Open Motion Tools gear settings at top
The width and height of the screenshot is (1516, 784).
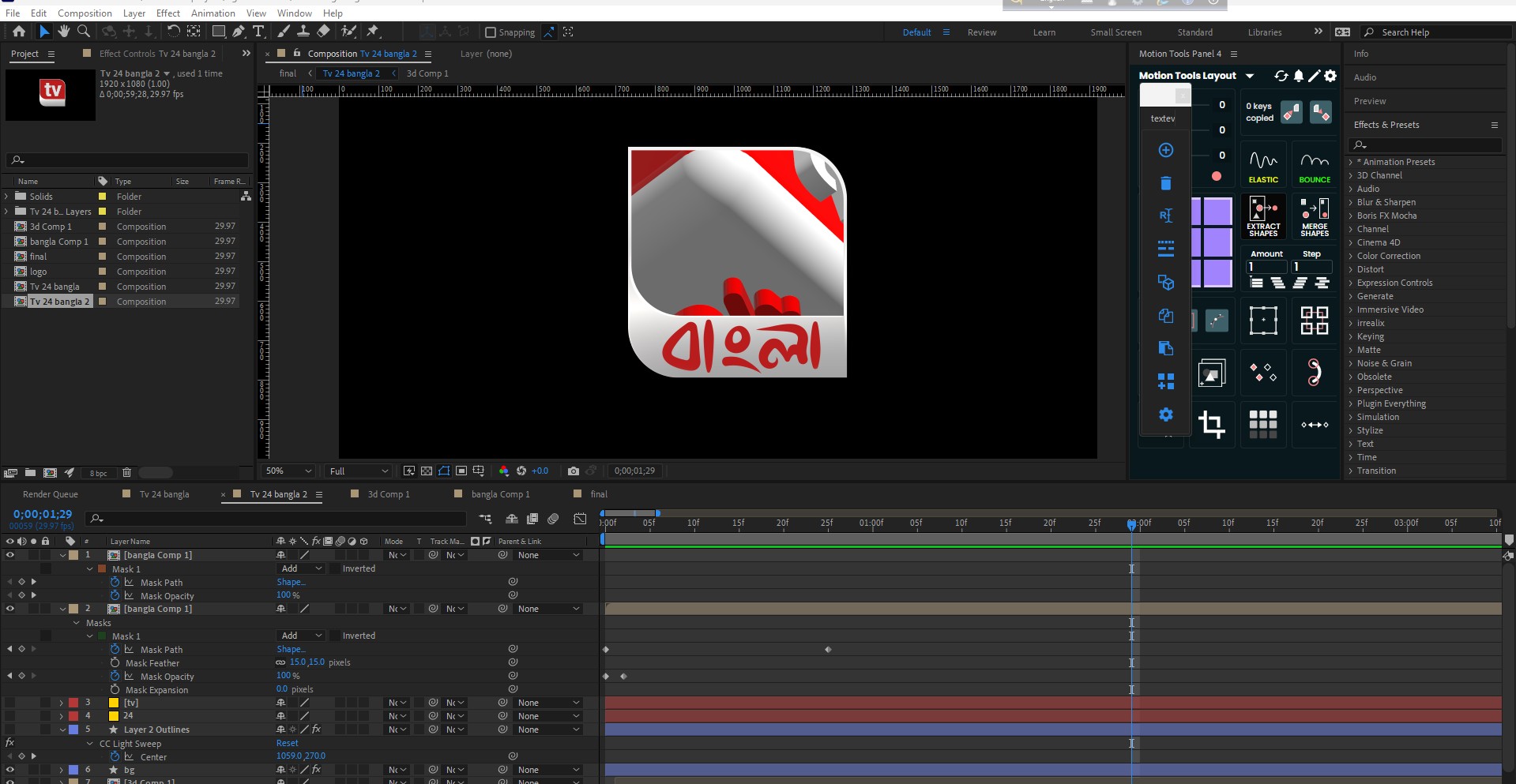pyautogui.click(x=1330, y=76)
